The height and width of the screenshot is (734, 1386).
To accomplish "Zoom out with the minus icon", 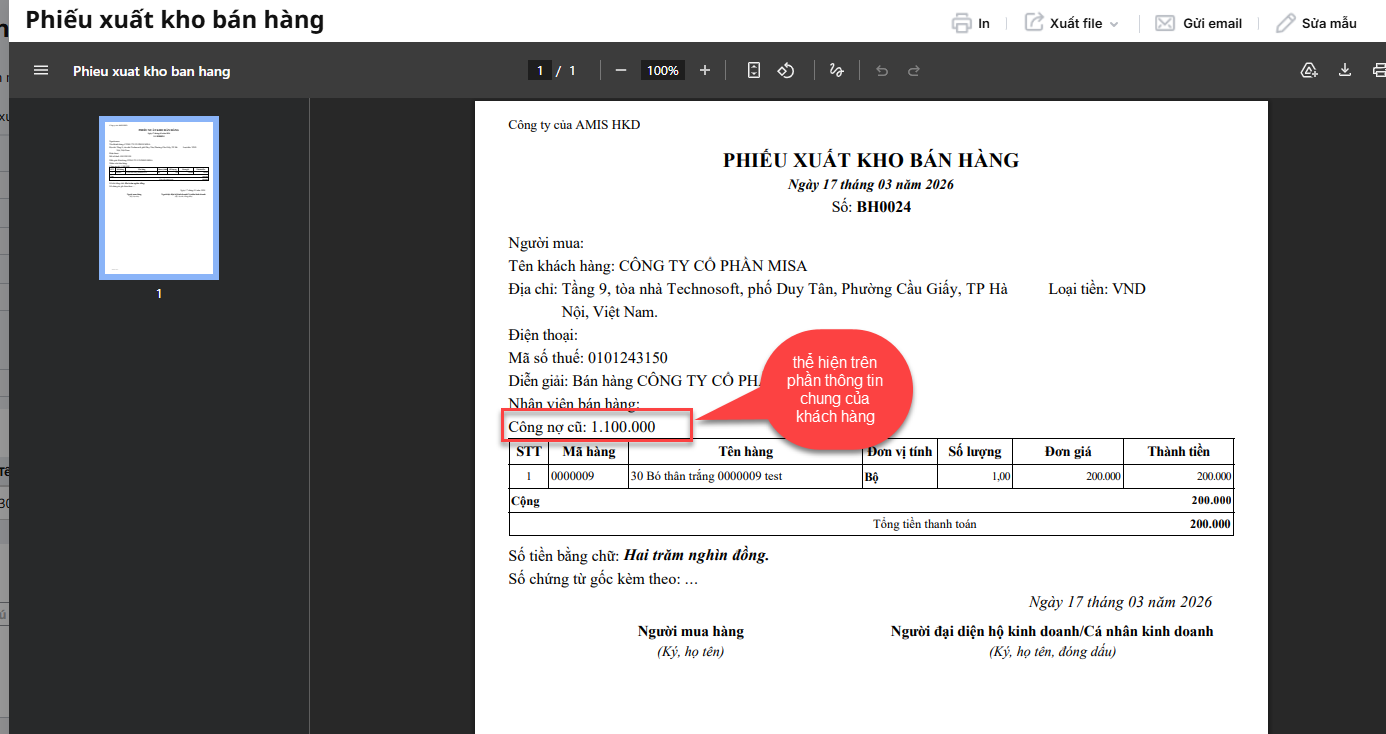I will click(621, 71).
